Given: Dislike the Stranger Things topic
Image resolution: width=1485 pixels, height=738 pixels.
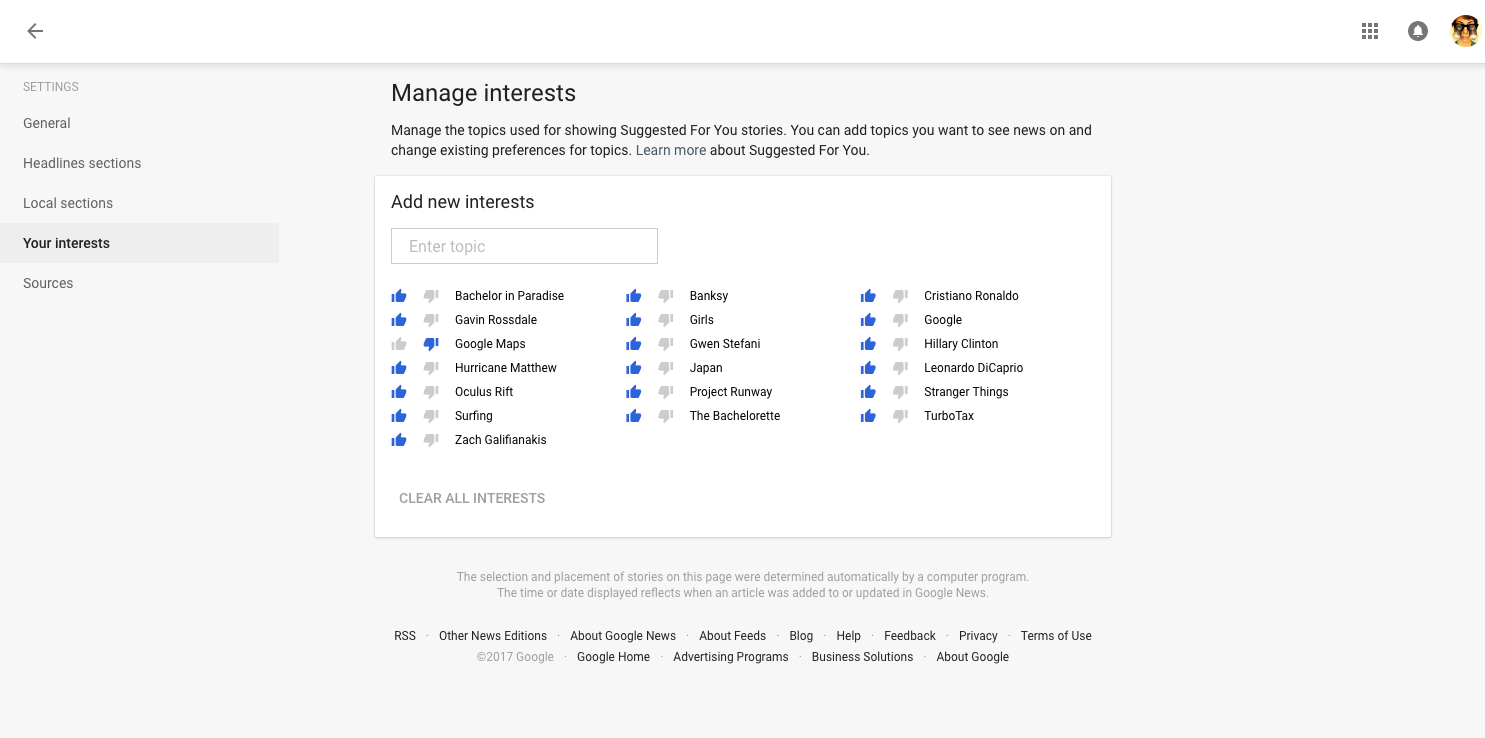Looking at the screenshot, I should click(900, 392).
